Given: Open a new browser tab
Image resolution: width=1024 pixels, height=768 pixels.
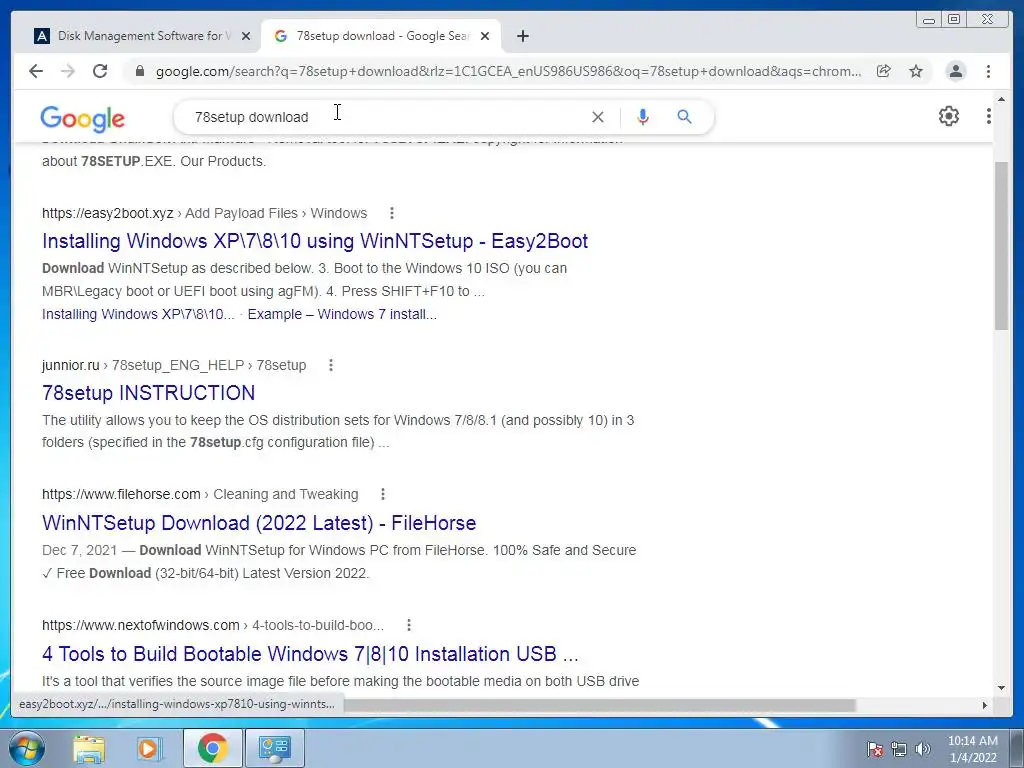Looking at the screenshot, I should [x=522, y=36].
